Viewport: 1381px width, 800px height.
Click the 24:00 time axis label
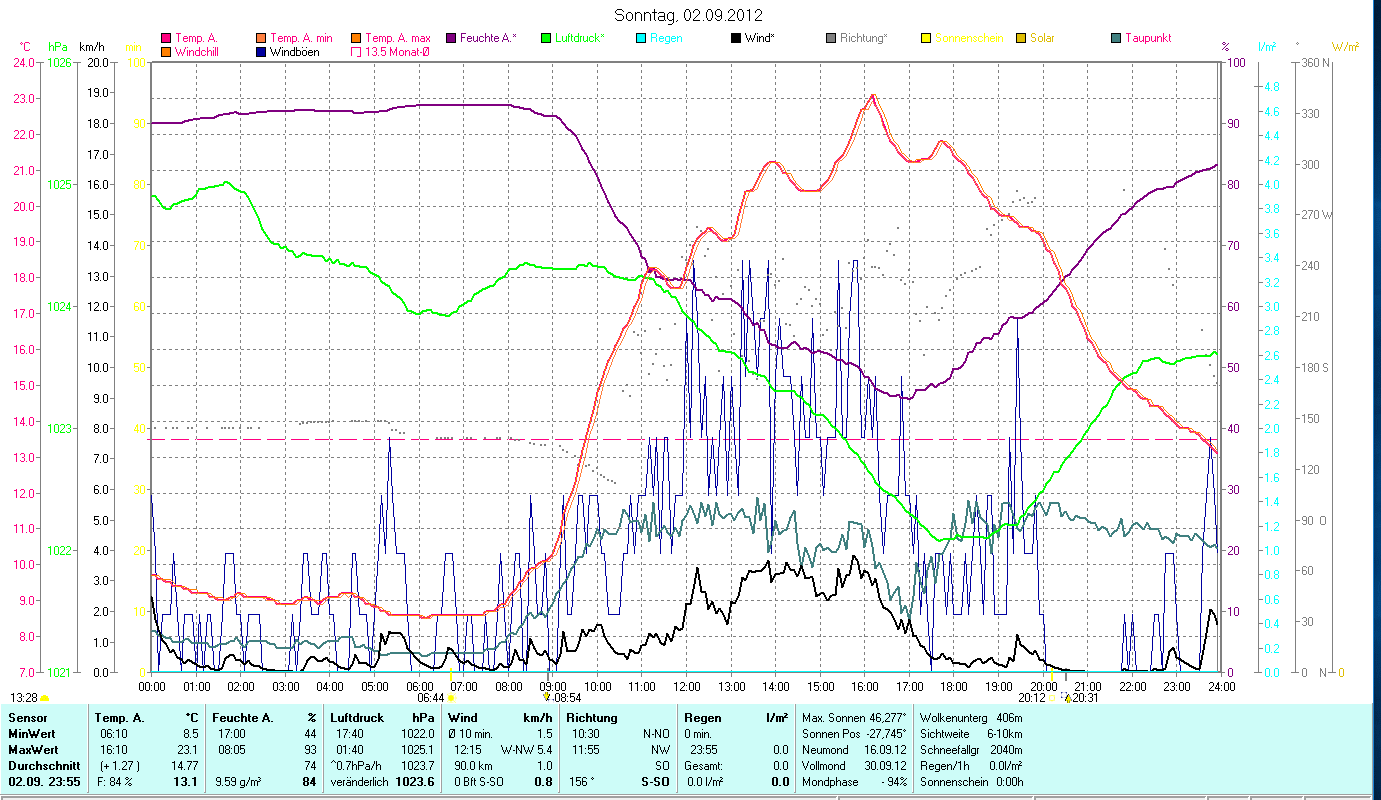[x=1222, y=686]
